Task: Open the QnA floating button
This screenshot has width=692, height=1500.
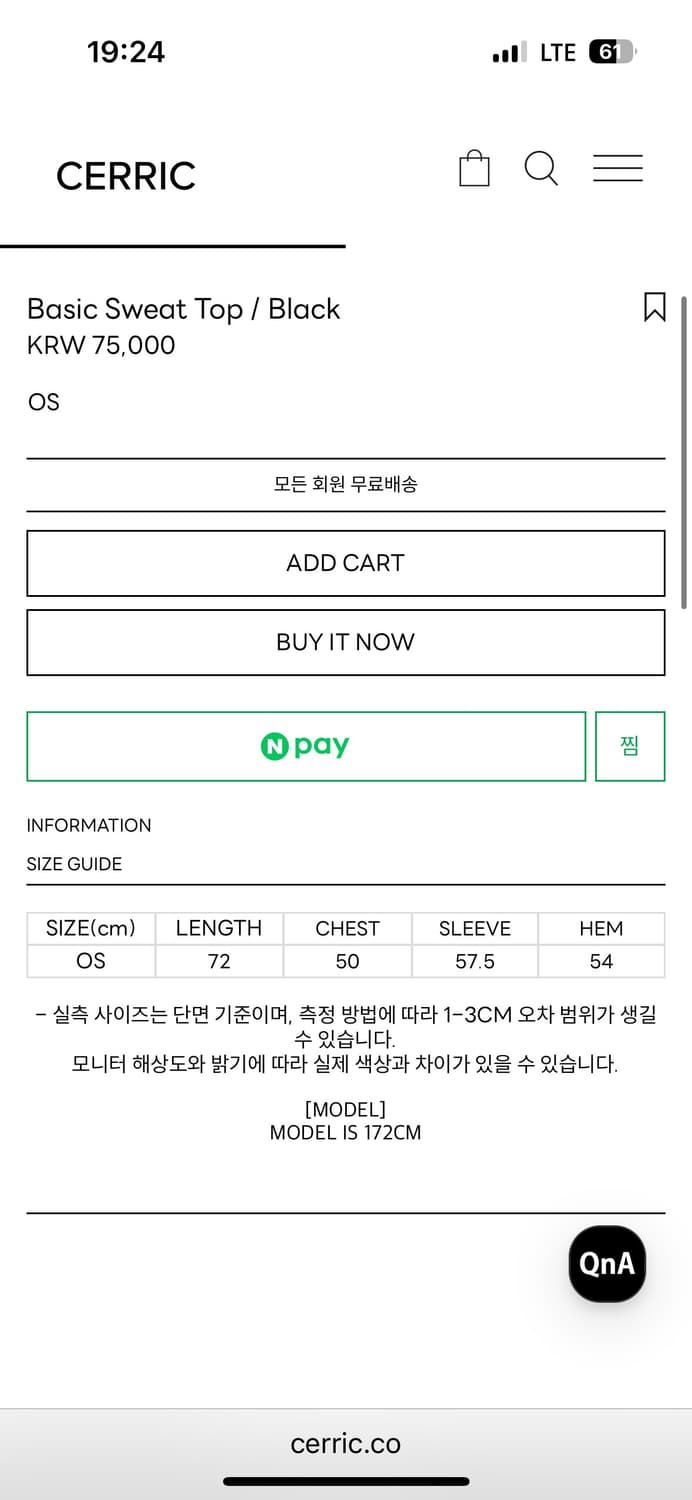Action: 606,1264
